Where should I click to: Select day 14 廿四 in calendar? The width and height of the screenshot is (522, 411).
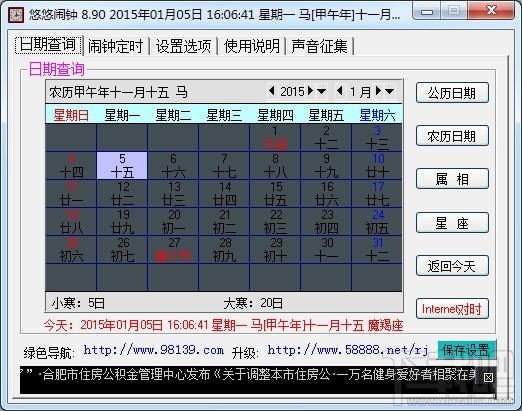224,193
